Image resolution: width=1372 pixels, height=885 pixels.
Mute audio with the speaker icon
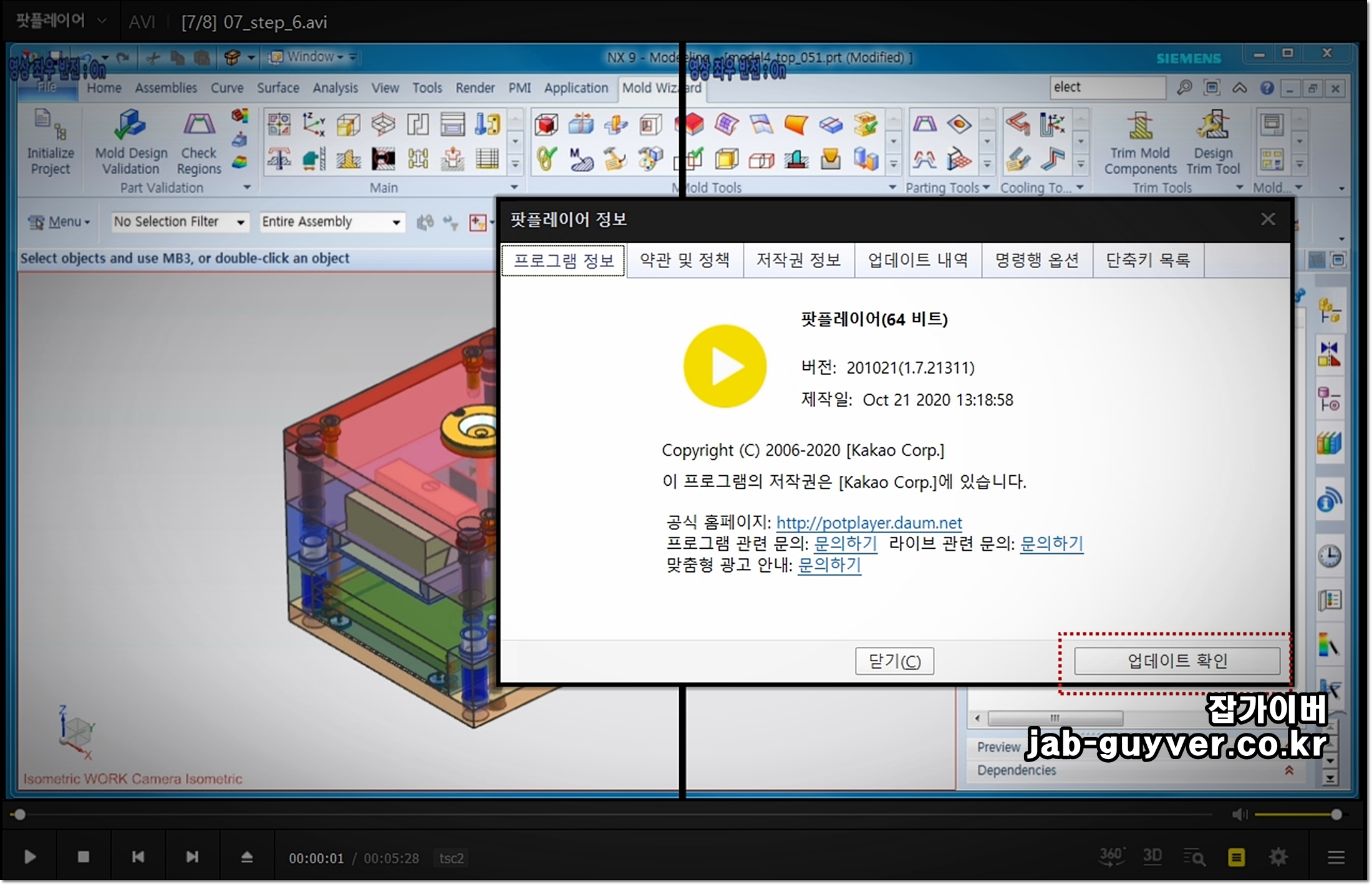pyautogui.click(x=1240, y=815)
